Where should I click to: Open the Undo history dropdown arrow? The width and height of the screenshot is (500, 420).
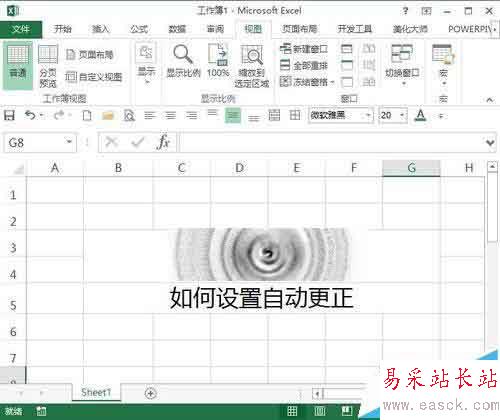(x=42, y=116)
